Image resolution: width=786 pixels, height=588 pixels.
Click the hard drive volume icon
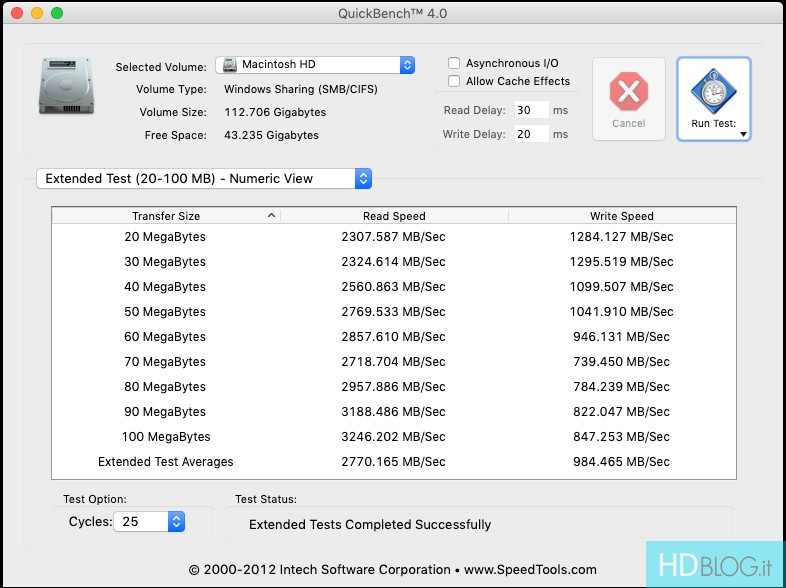(x=67, y=86)
